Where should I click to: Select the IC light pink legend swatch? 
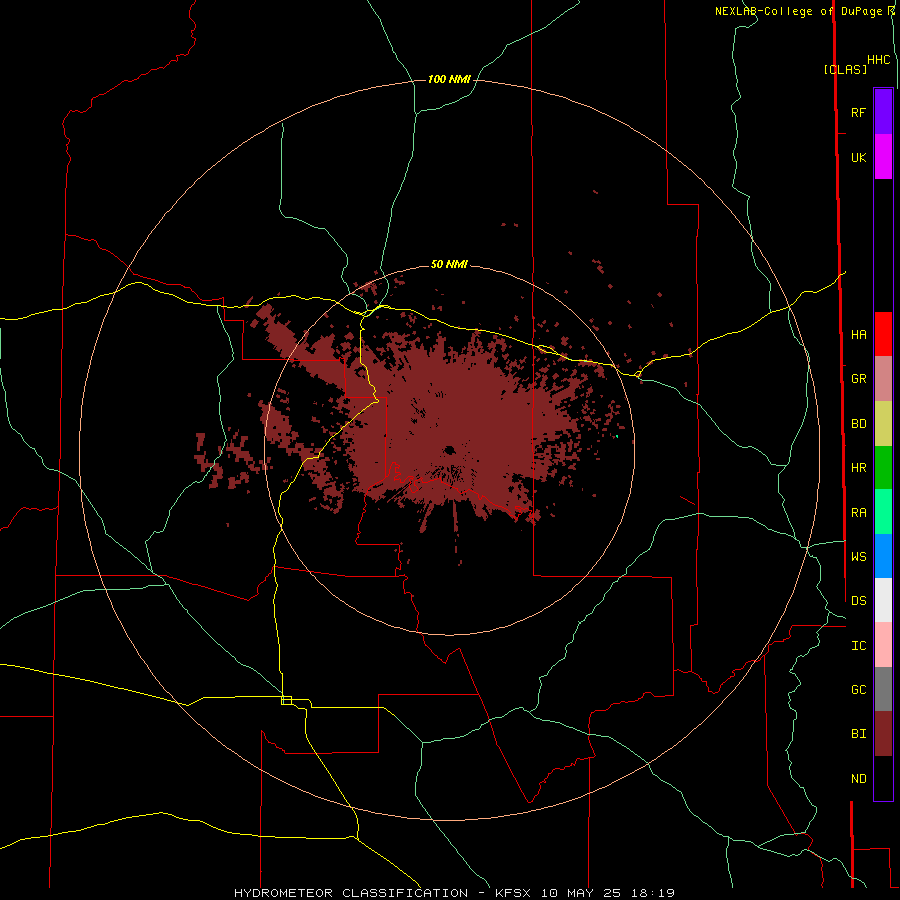883,645
